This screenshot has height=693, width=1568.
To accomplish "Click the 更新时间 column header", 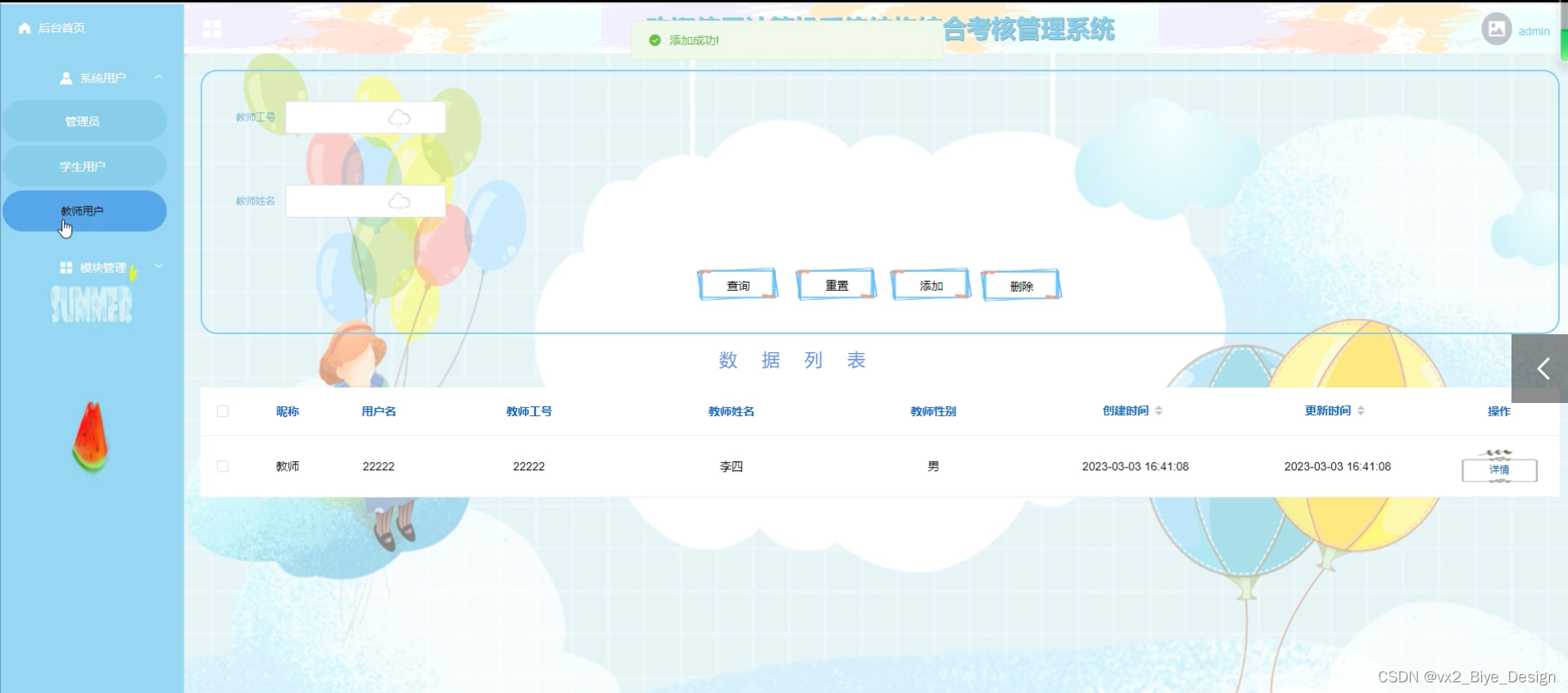I will tap(1328, 411).
